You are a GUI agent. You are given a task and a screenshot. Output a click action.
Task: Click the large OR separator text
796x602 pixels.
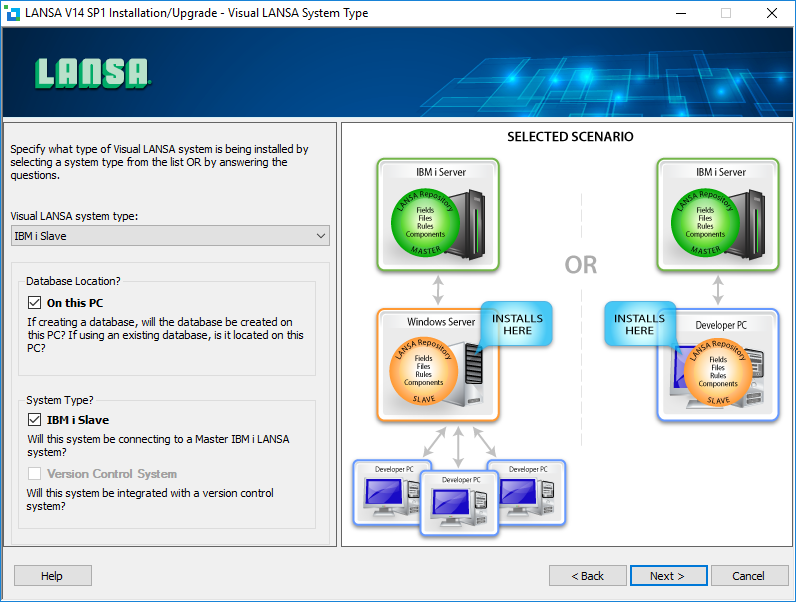click(x=581, y=265)
